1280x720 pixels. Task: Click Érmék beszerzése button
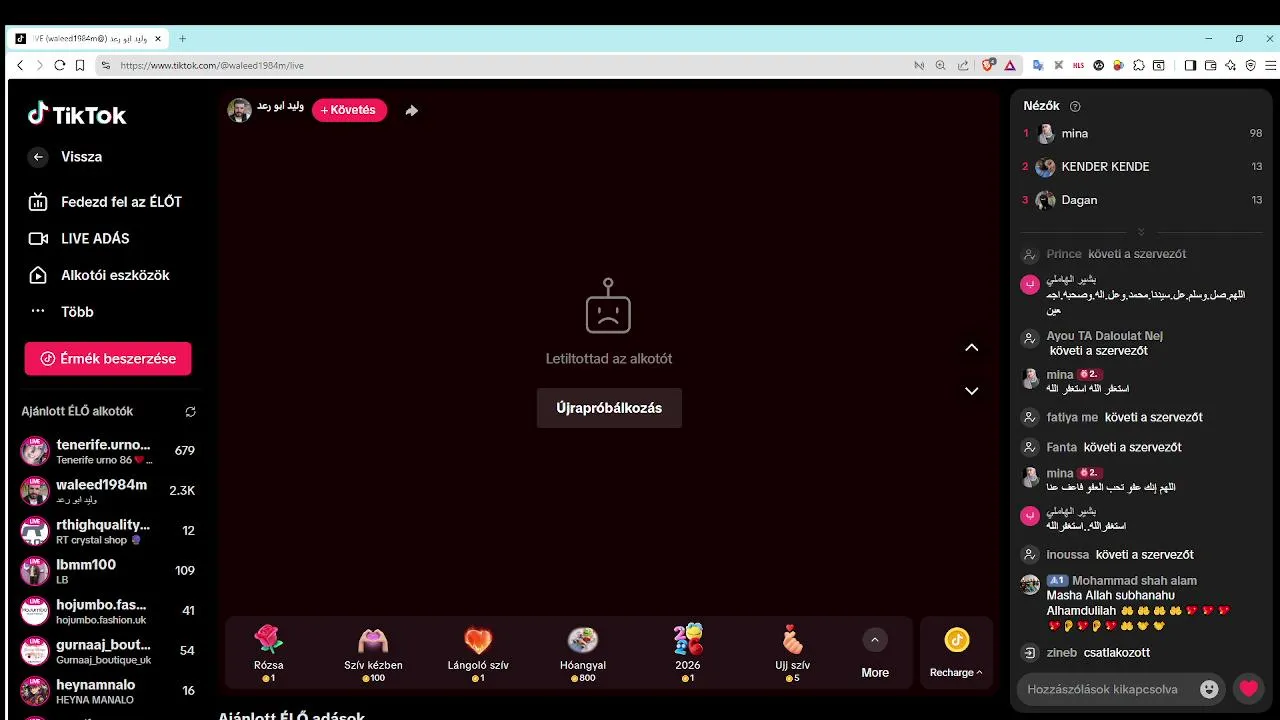(x=108, y=358)
